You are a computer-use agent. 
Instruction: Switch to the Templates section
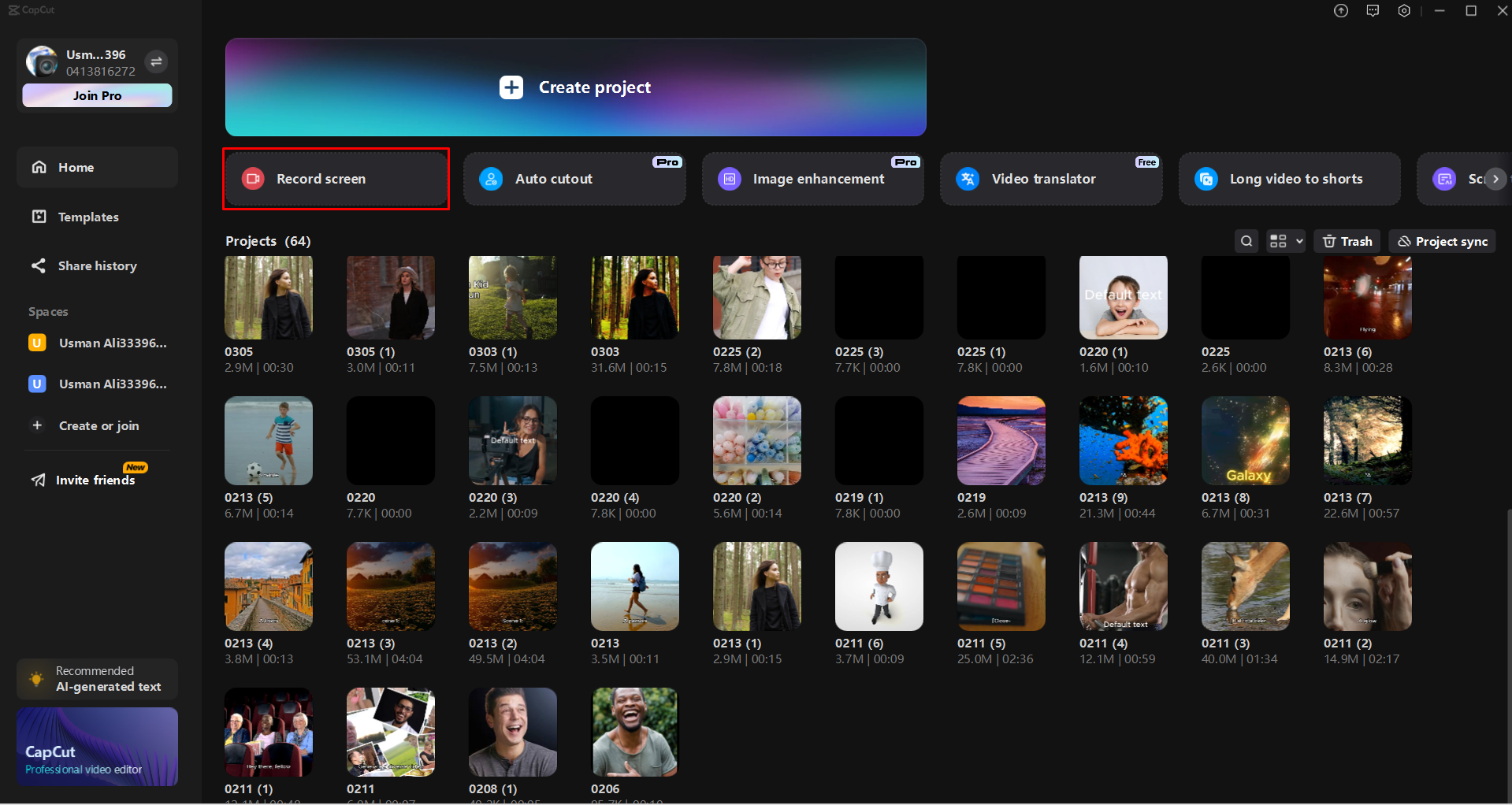(88, 217)
